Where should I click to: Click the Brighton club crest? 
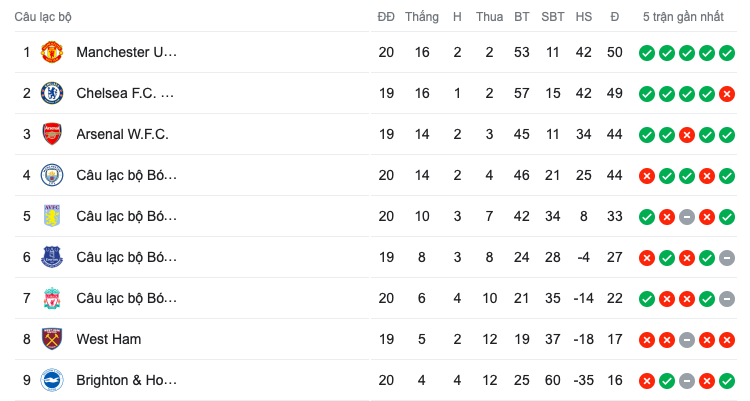[51, 380]
